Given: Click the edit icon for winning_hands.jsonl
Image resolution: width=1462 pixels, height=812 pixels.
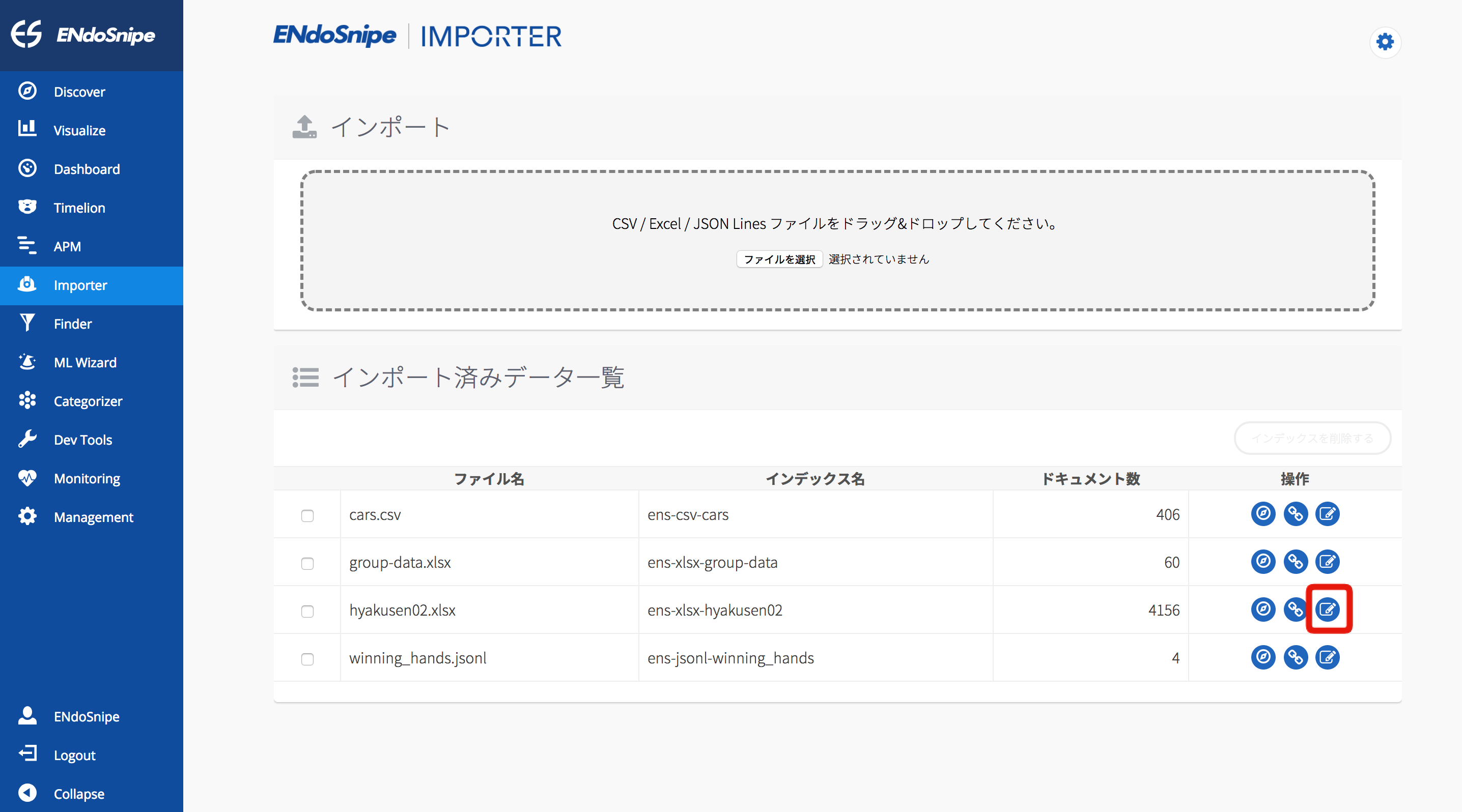Looking at the screenshot, I should tap(1328, 657).
